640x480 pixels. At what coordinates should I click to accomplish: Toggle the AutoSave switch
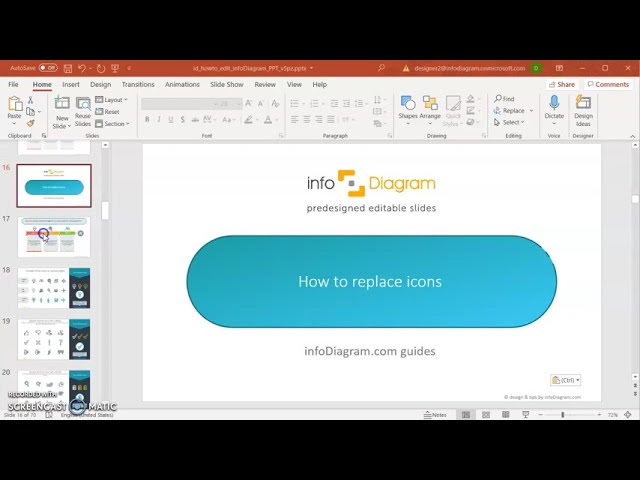(x=48, y=68)
